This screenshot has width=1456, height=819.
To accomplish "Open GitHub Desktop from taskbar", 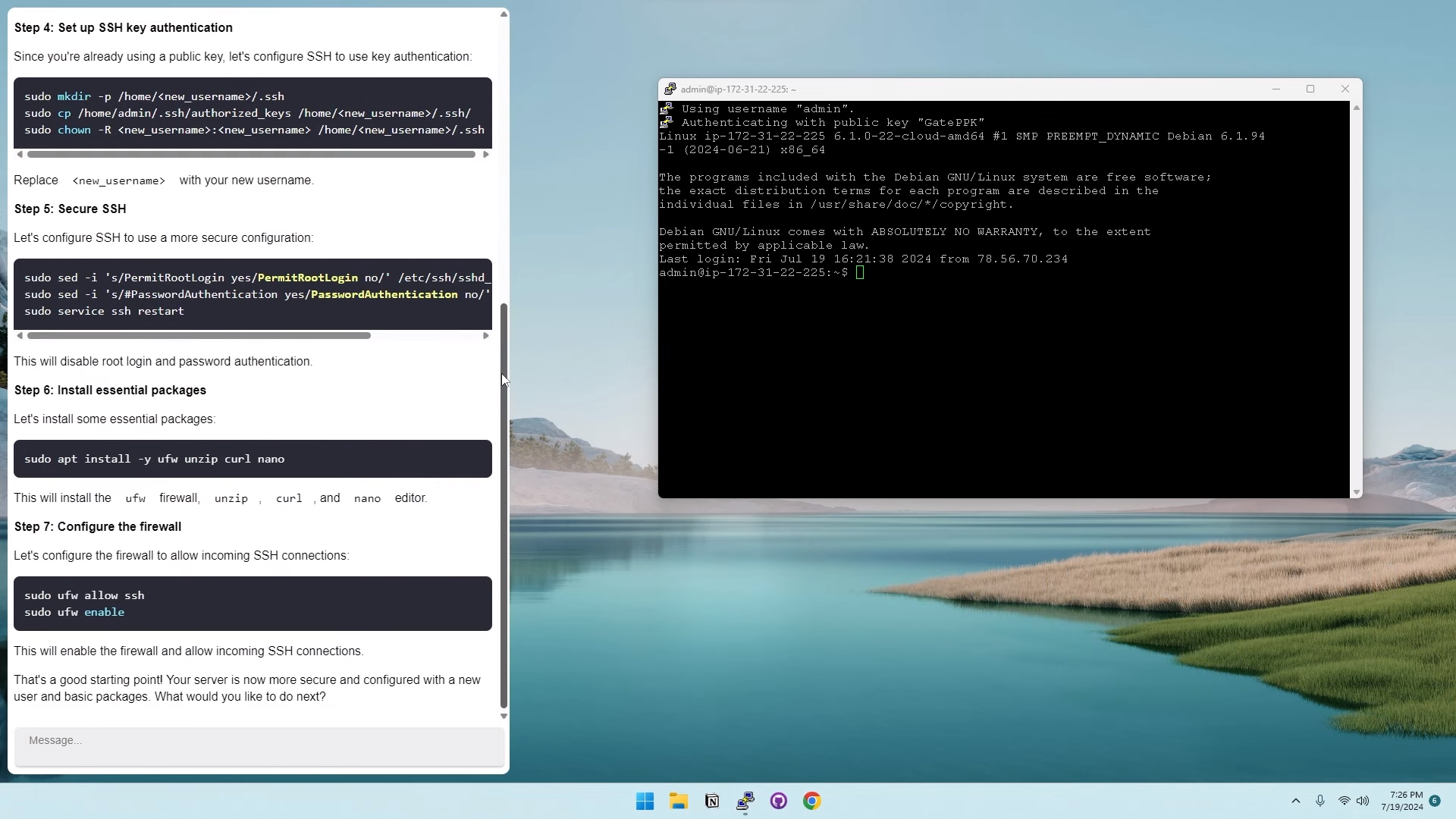I will [x=779, y=801].
